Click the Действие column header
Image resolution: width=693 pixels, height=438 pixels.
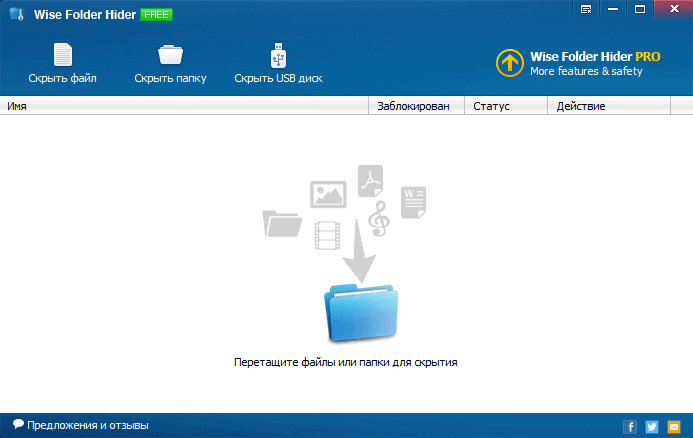pos(609,106)
